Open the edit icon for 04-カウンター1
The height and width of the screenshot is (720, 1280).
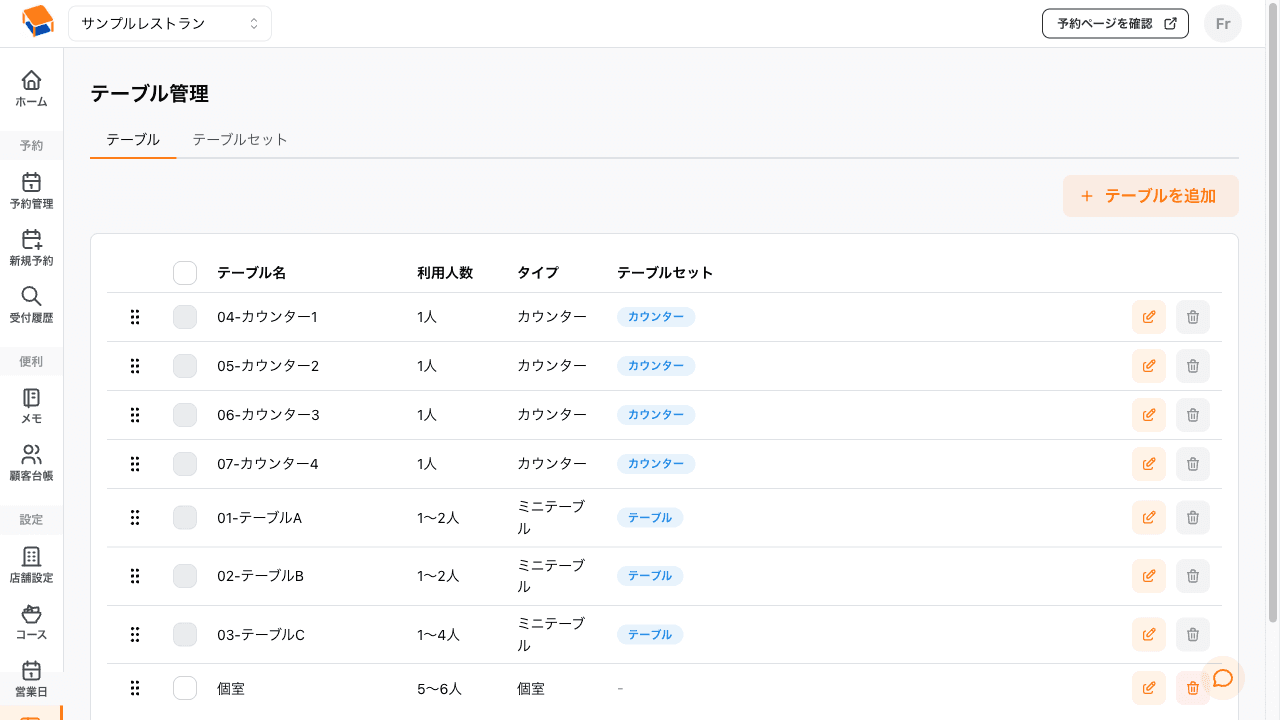[1148, 316]
